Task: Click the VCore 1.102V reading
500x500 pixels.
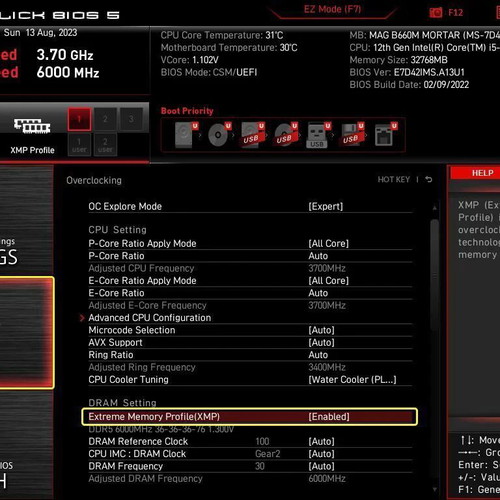Action: tap(189, 60)
